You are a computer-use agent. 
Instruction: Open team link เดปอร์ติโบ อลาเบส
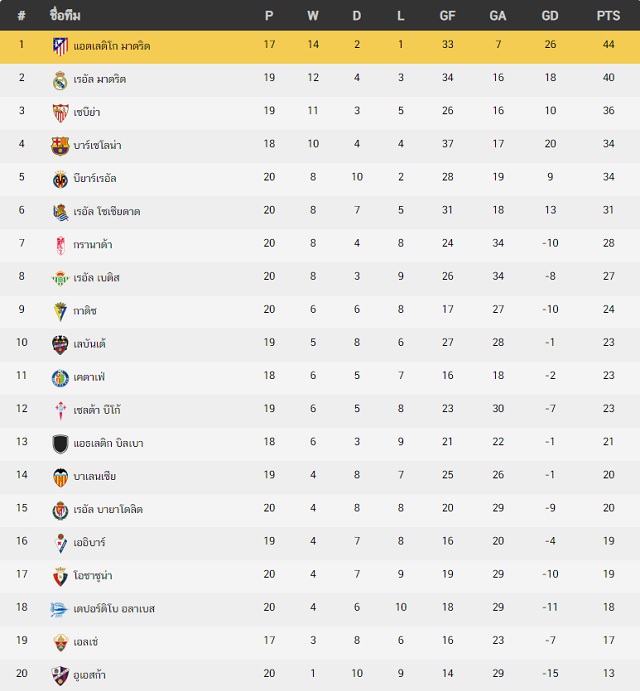tap(114, 609)
